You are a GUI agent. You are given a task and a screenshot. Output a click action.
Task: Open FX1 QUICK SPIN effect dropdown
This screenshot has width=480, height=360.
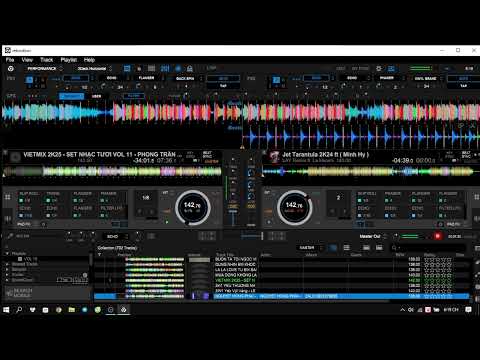pos(187,78)
